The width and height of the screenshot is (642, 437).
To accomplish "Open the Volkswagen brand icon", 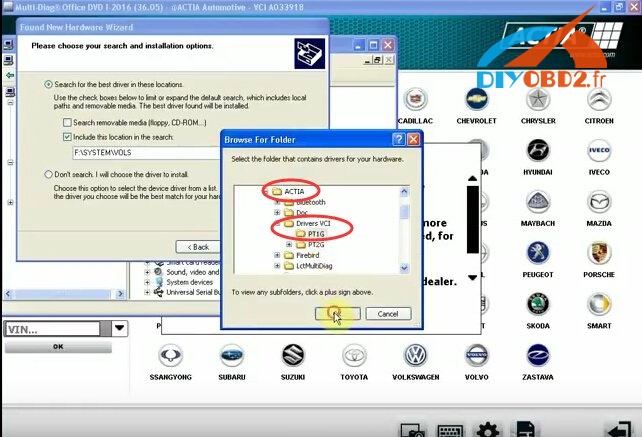I will point(415,356).
